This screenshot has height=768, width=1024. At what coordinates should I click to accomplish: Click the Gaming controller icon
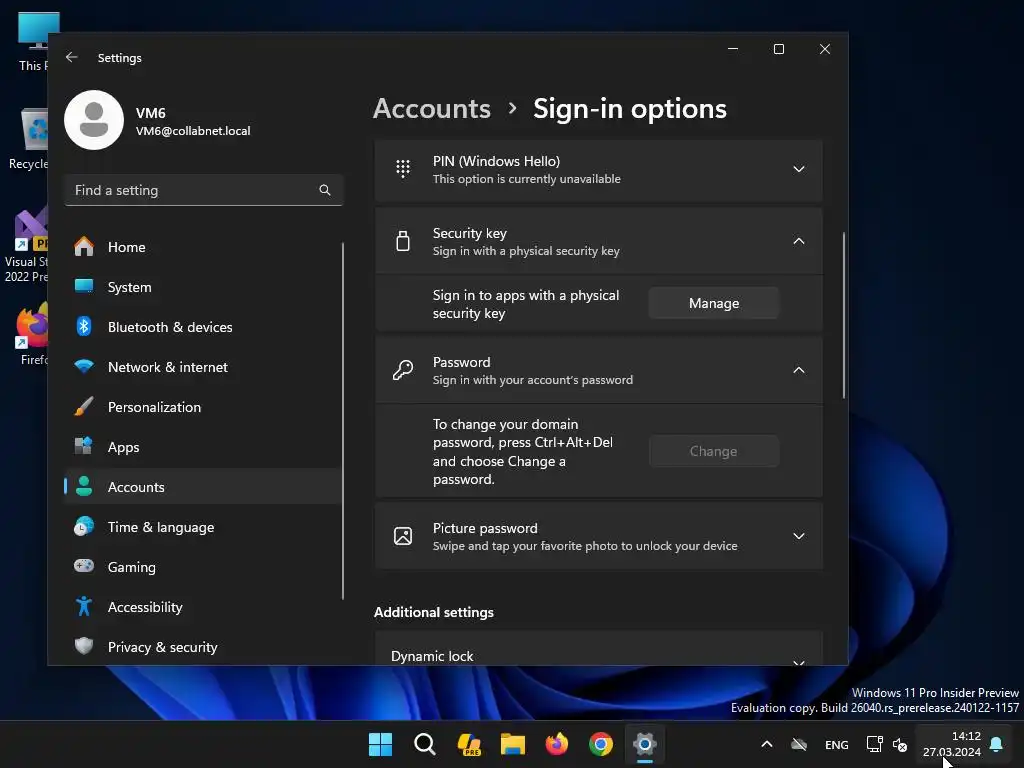click(x=84, y=566)
